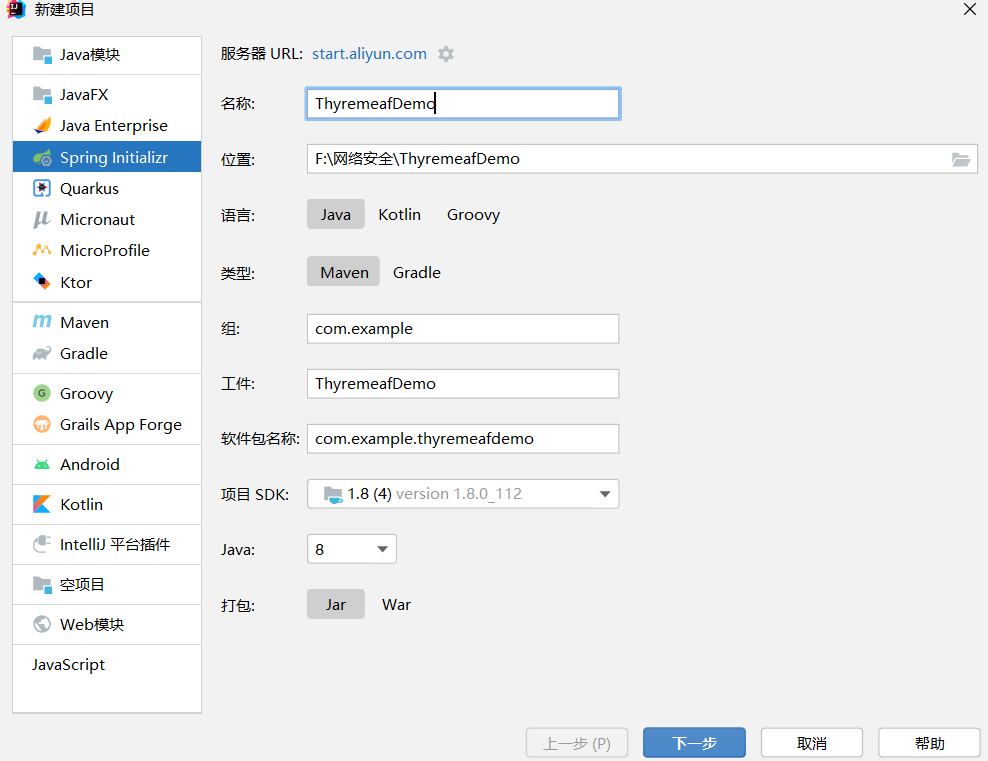Open 帮助 help button
This screenshot has width=988, height=761.
click(929, 743)
